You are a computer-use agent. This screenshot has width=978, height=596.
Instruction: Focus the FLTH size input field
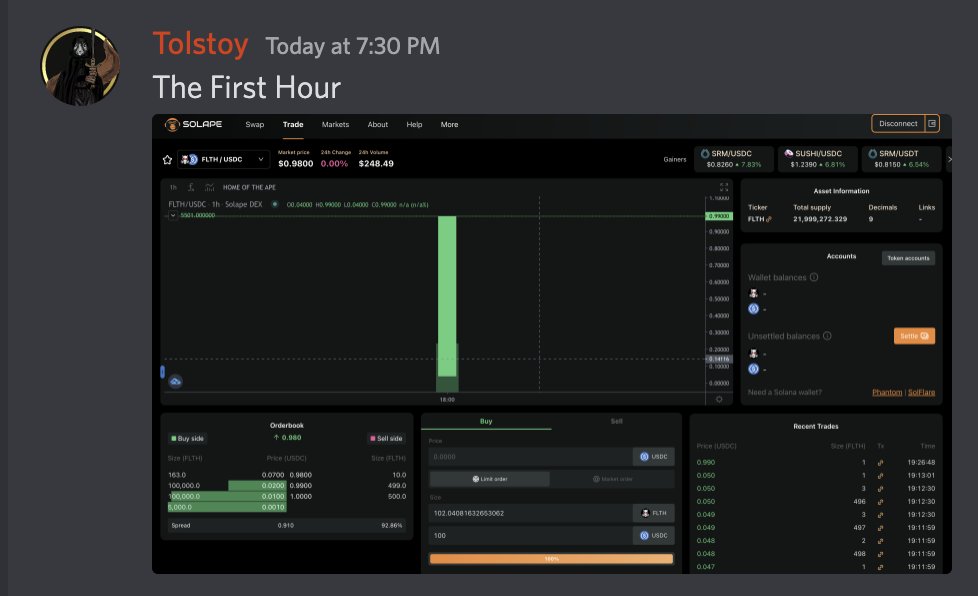coord(531,513)
